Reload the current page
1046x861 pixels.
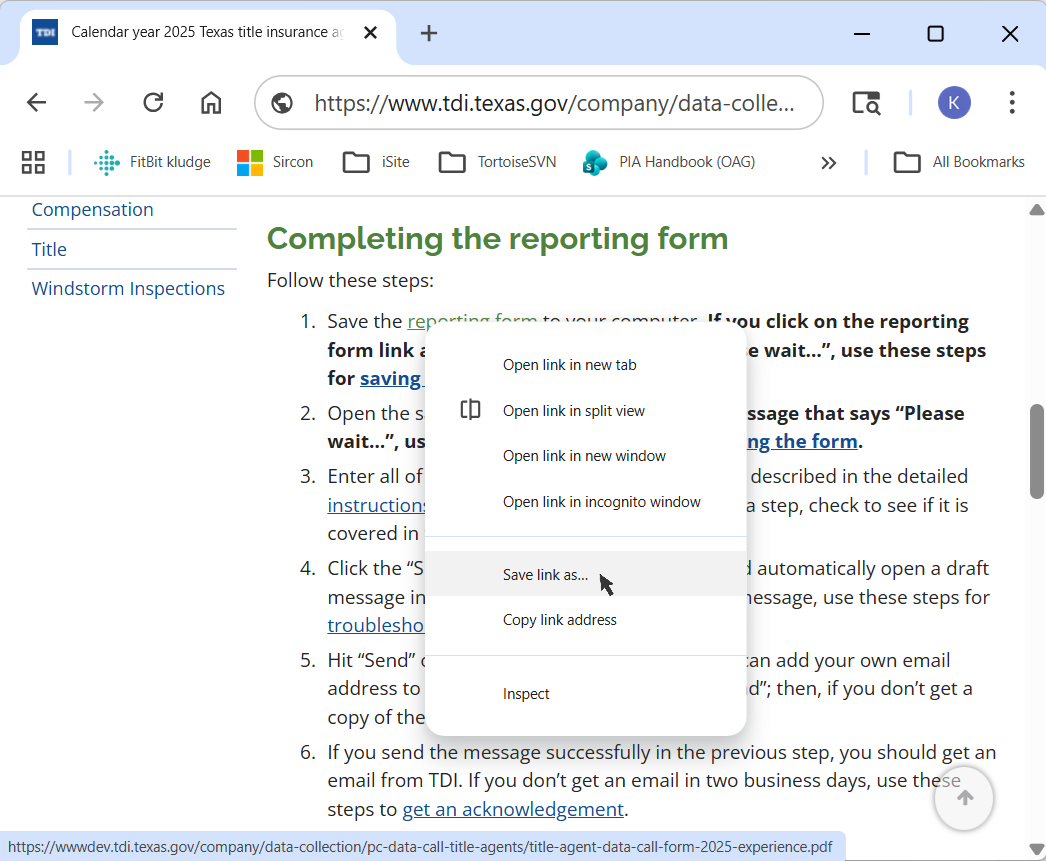tap(153, 103)
